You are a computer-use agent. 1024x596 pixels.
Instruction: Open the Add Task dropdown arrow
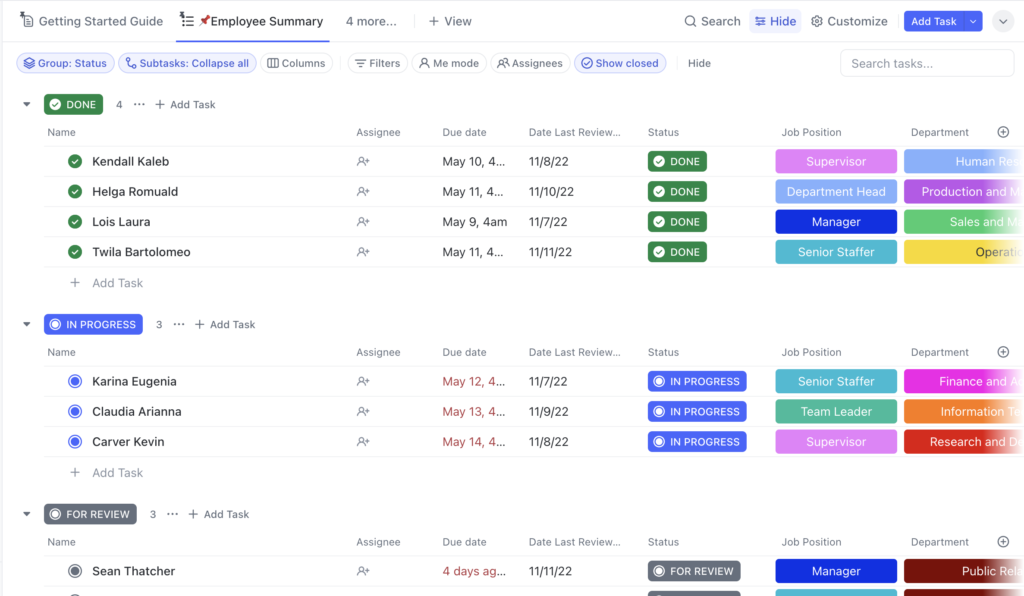coord(973,21)
